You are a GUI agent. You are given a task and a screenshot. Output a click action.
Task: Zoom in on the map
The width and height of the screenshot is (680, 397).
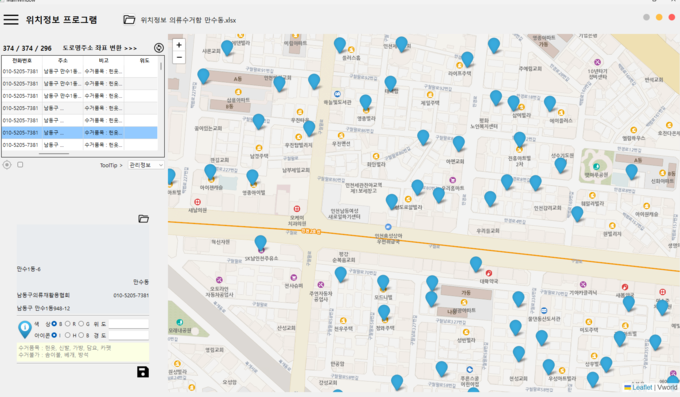pyautogui.click(x=179, y=45)
